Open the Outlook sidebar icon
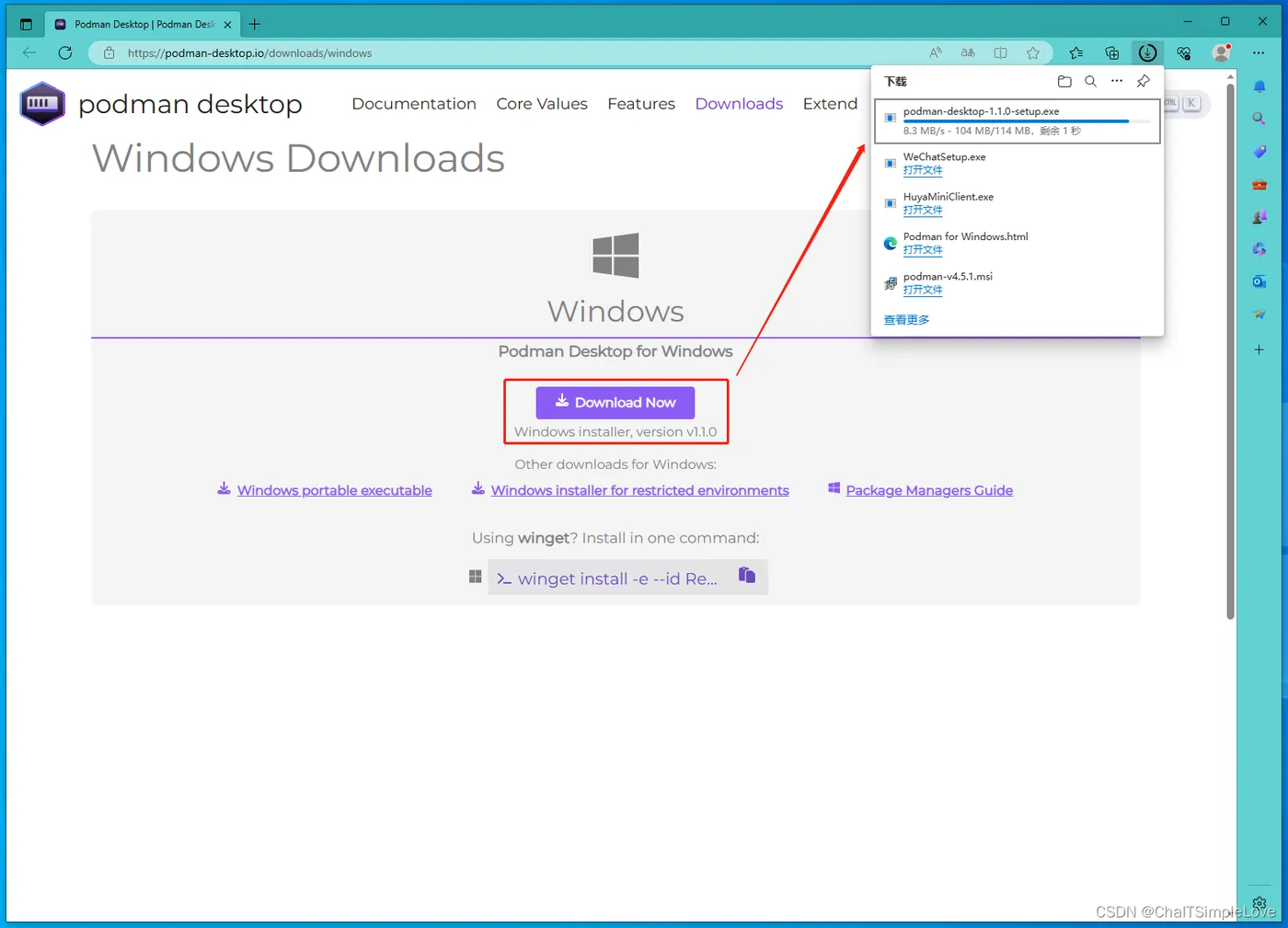Viewport: 1288px width, 928px height. 1259,281
